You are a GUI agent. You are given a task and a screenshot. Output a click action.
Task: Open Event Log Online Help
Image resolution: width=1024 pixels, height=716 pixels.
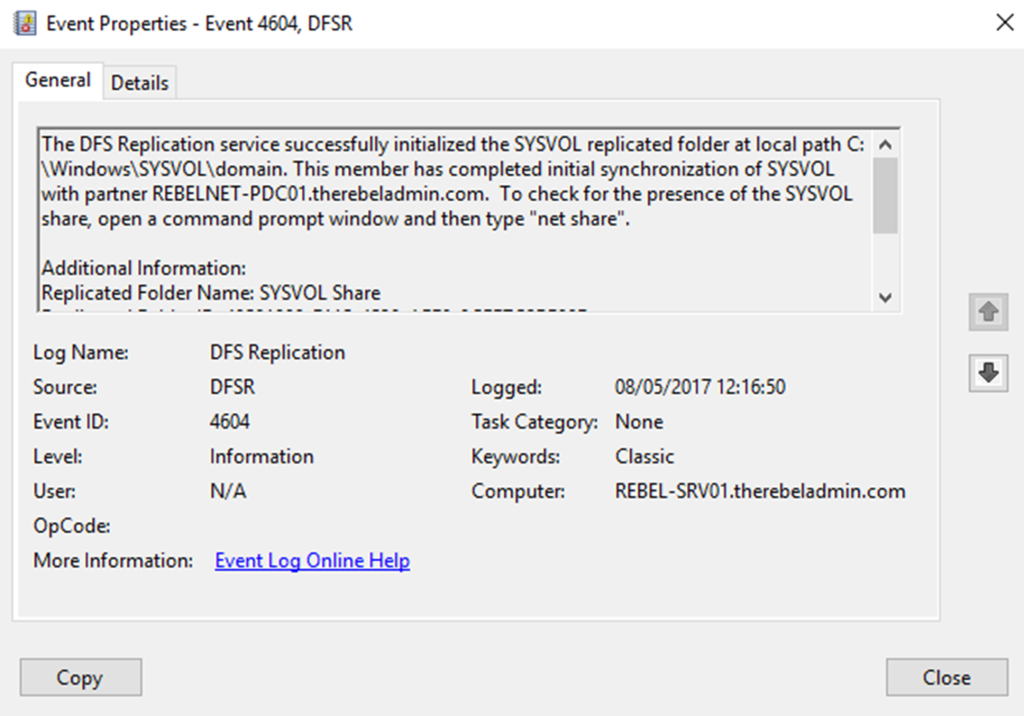[x=311, y=560]
